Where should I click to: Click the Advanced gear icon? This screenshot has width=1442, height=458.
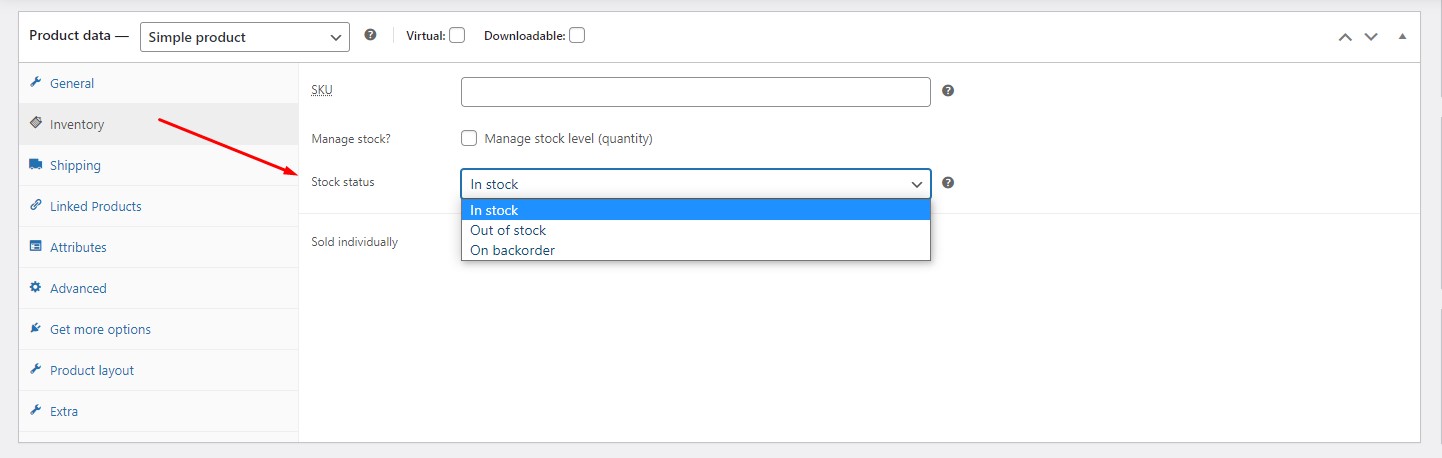pos(35,288)
